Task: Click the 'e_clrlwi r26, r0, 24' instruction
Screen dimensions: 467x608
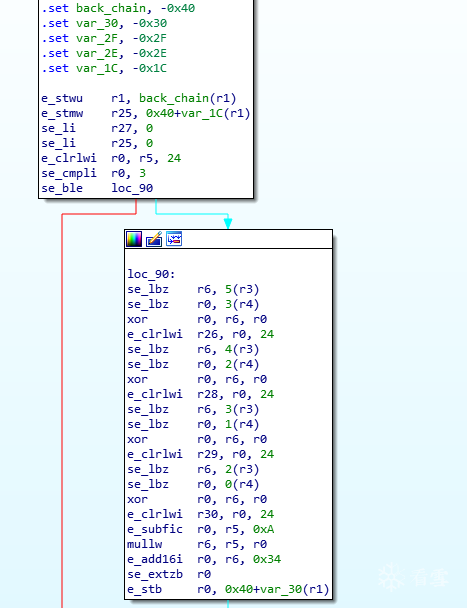Action: (201, 334)
